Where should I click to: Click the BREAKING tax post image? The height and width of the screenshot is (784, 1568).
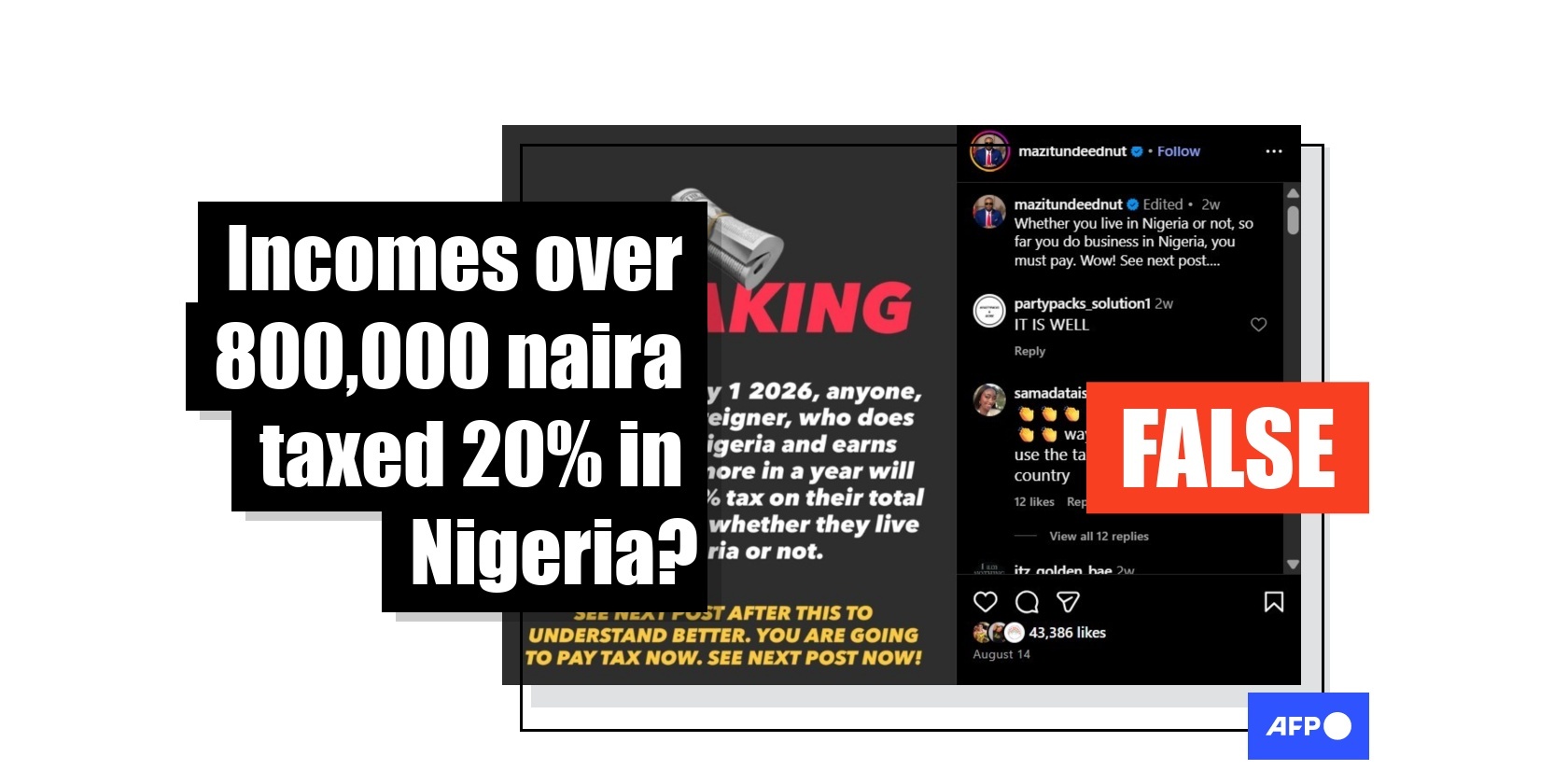pos(730,405)
